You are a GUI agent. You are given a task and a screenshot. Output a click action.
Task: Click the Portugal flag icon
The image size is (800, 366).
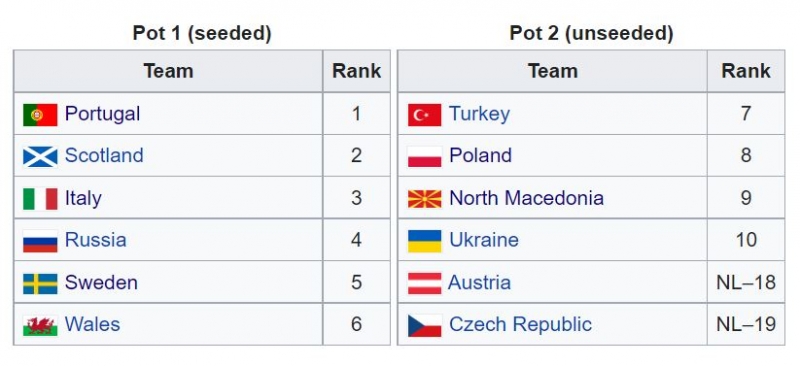pos(40,115)
